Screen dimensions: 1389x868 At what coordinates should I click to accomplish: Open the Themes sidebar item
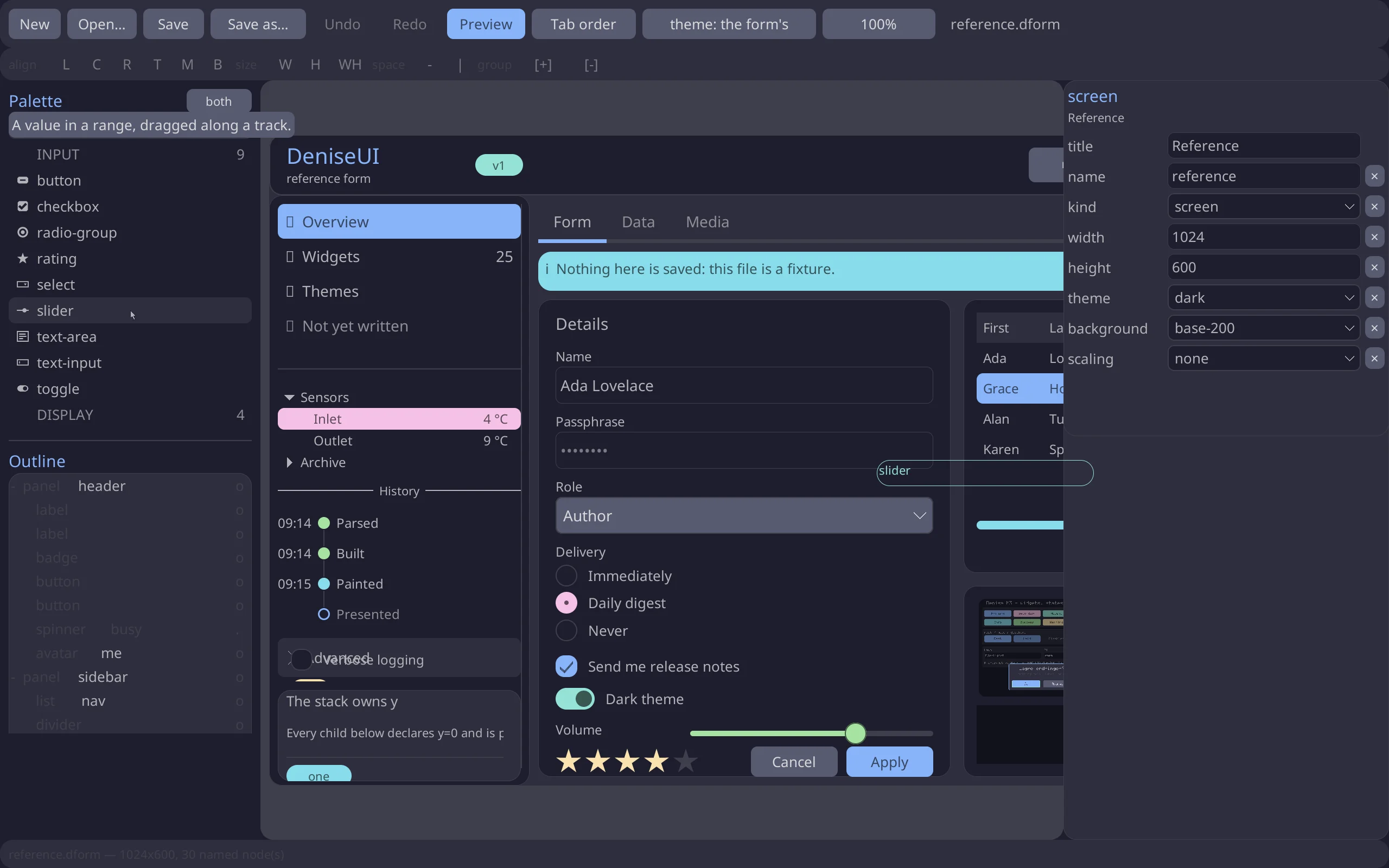[399, 292]
